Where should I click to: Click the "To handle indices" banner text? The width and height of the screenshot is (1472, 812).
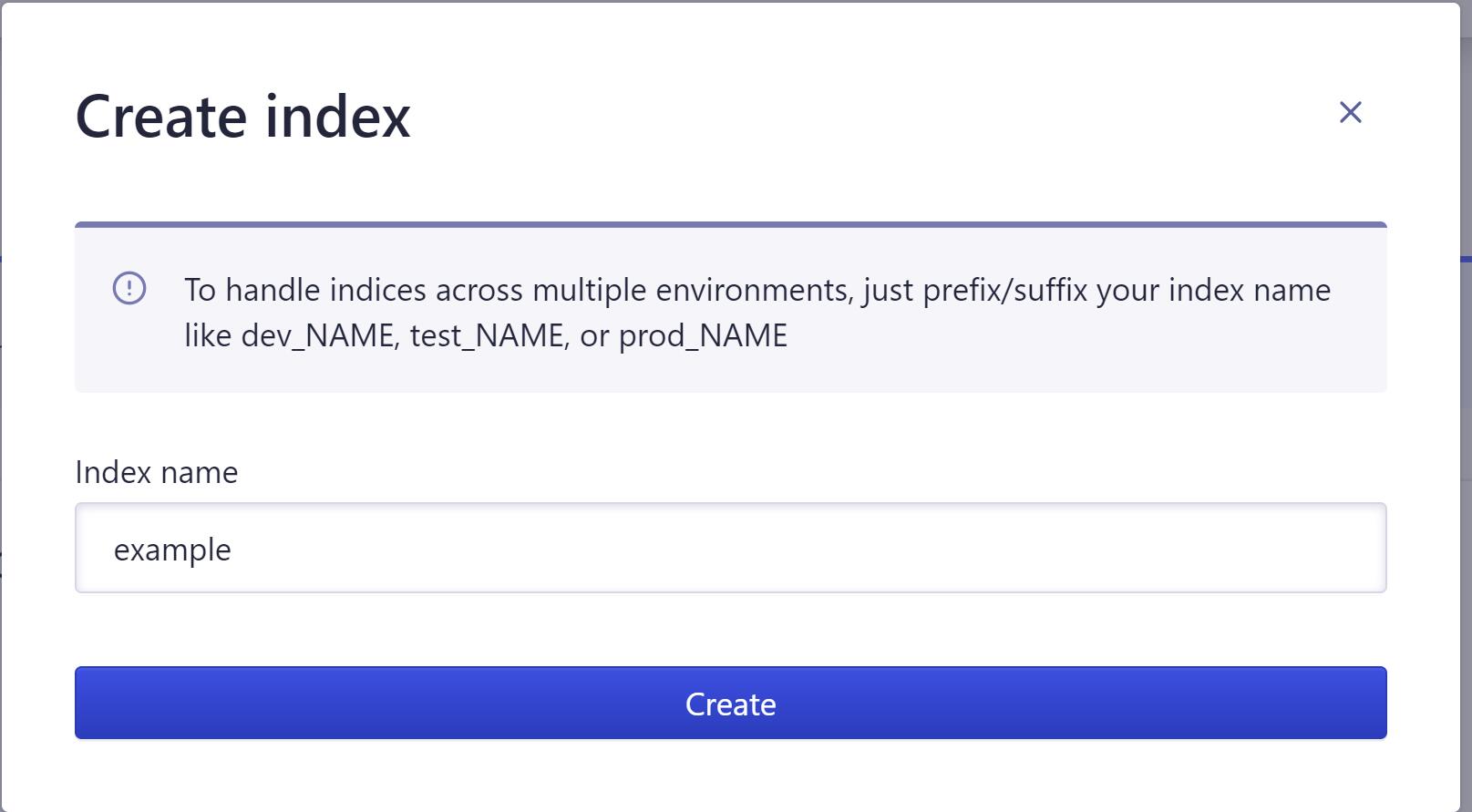pyautogui.click(x=305, y=290)
